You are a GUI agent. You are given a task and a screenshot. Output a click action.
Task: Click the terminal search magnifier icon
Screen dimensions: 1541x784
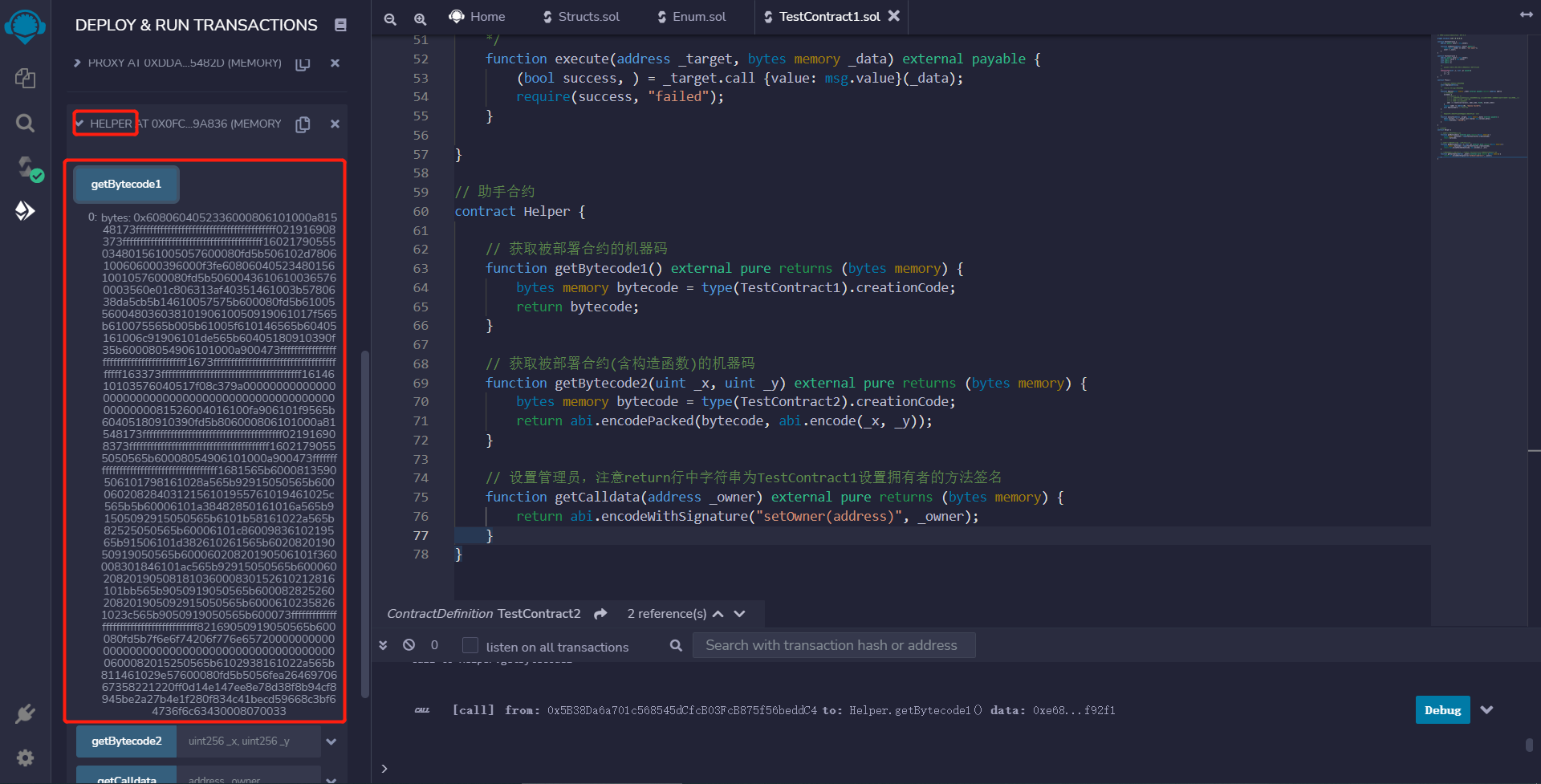point(676,645)
